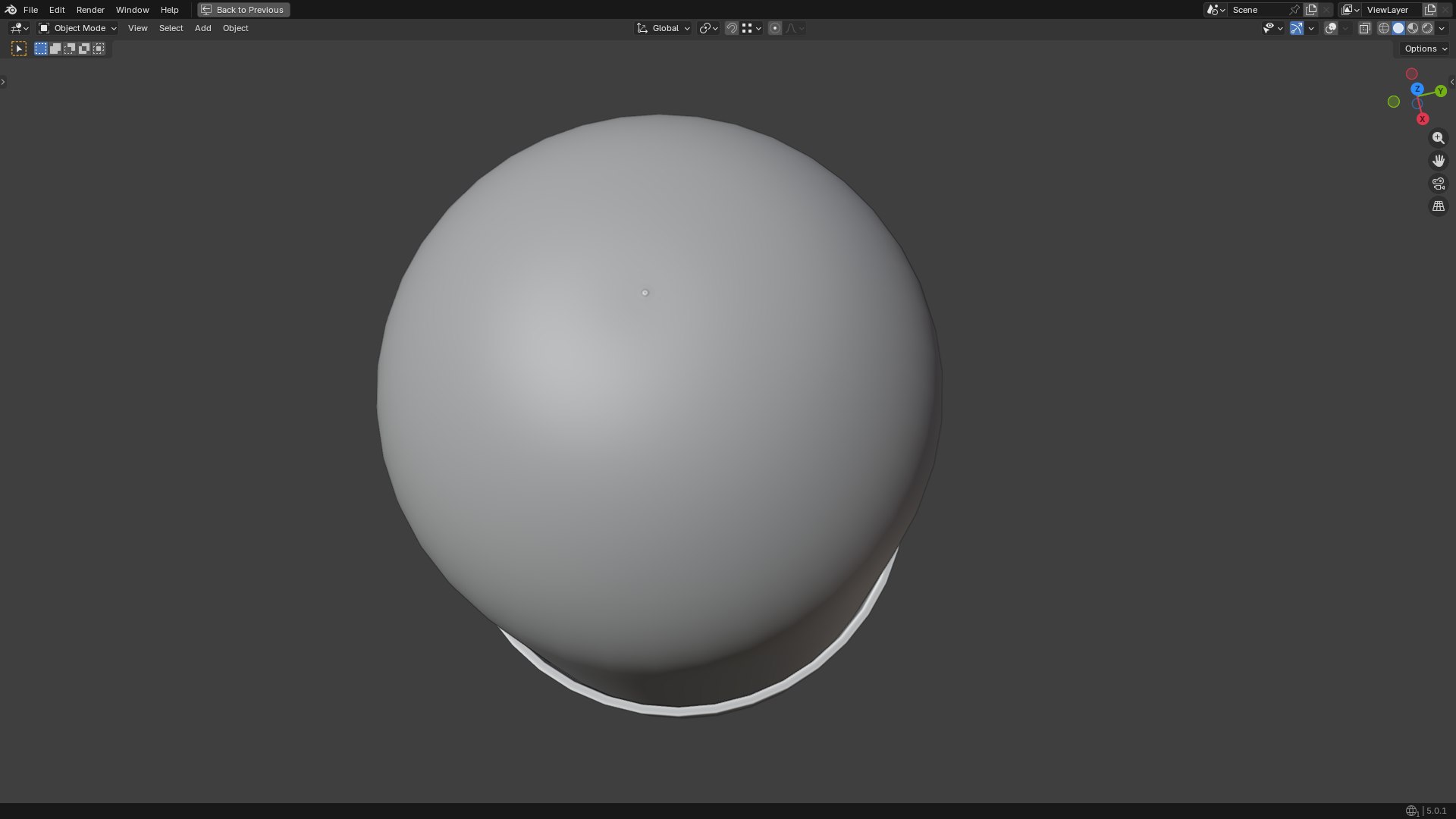
Task: Choose Set a new selection mode
Action: tap(41, 49)
